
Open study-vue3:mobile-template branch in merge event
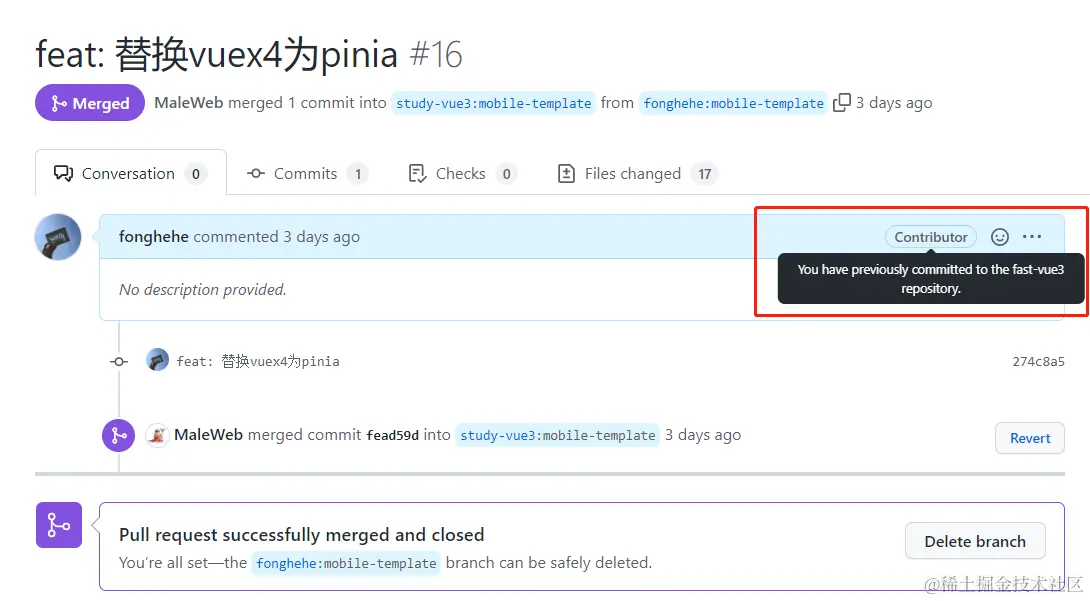(558, 435)
